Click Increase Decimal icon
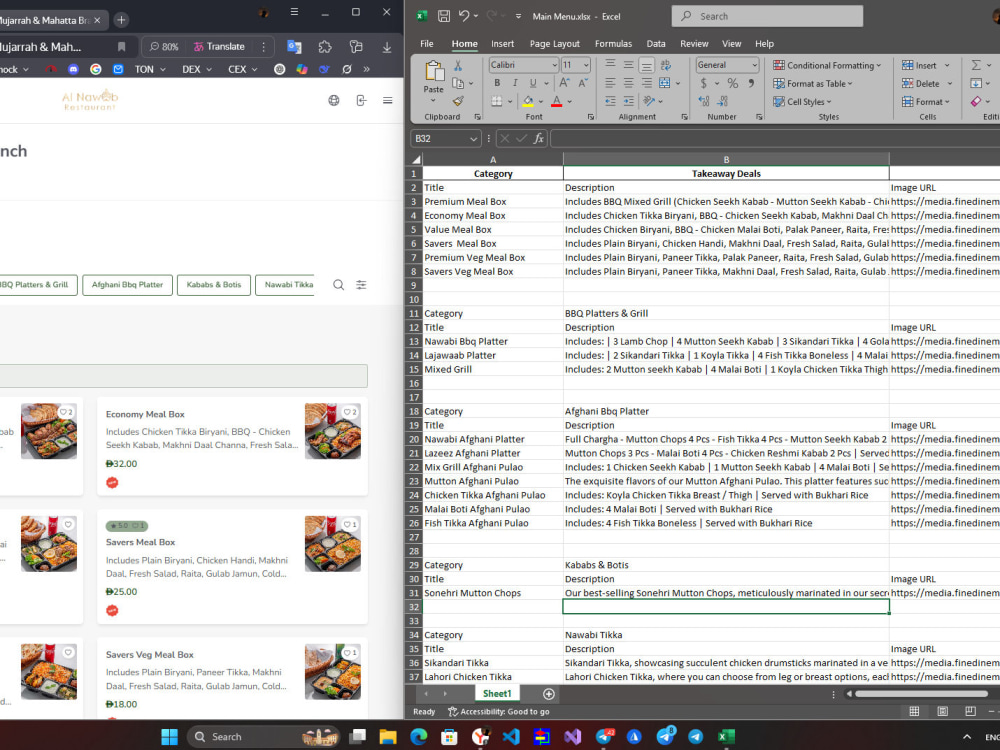This screenshot has width=1000, height=750. 704,101
